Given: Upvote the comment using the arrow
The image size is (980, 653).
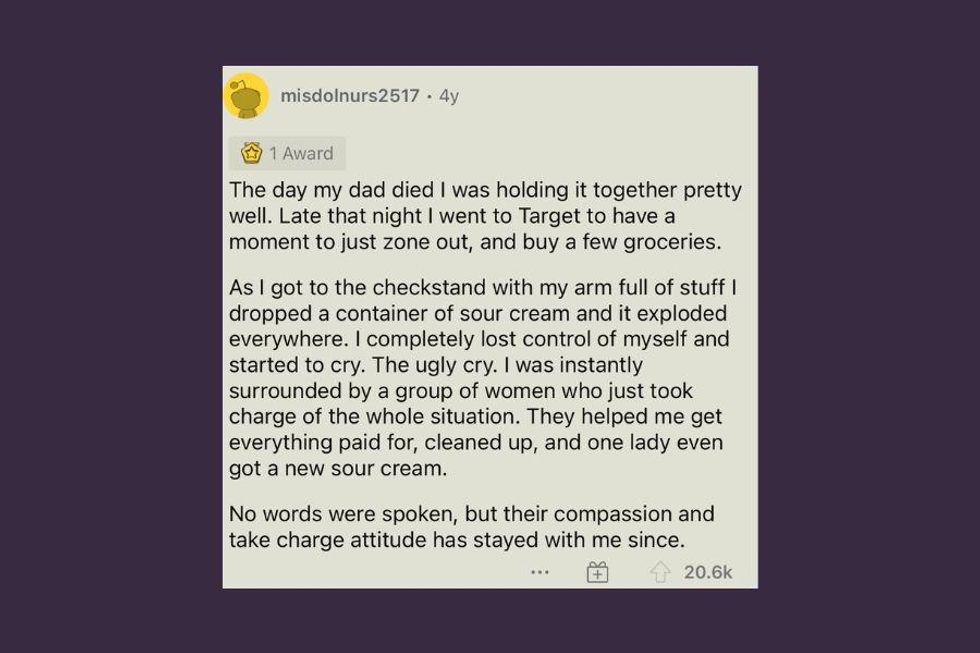Looking at the screenshot, I should coord(660,572).
